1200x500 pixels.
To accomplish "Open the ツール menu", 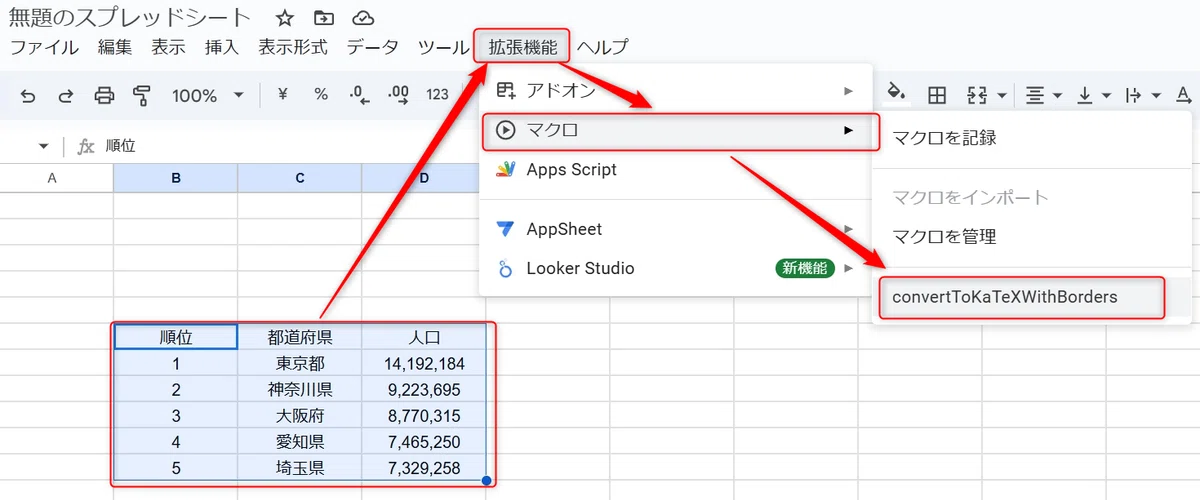I will pyautogui.click(x=443, y=47).
